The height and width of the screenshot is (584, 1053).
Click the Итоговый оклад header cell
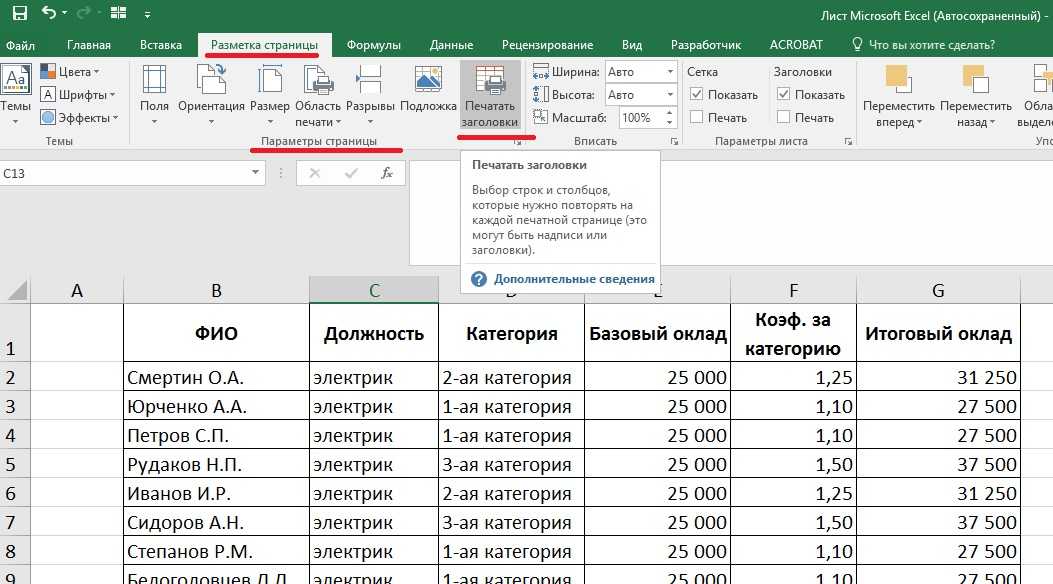(938, 333)
